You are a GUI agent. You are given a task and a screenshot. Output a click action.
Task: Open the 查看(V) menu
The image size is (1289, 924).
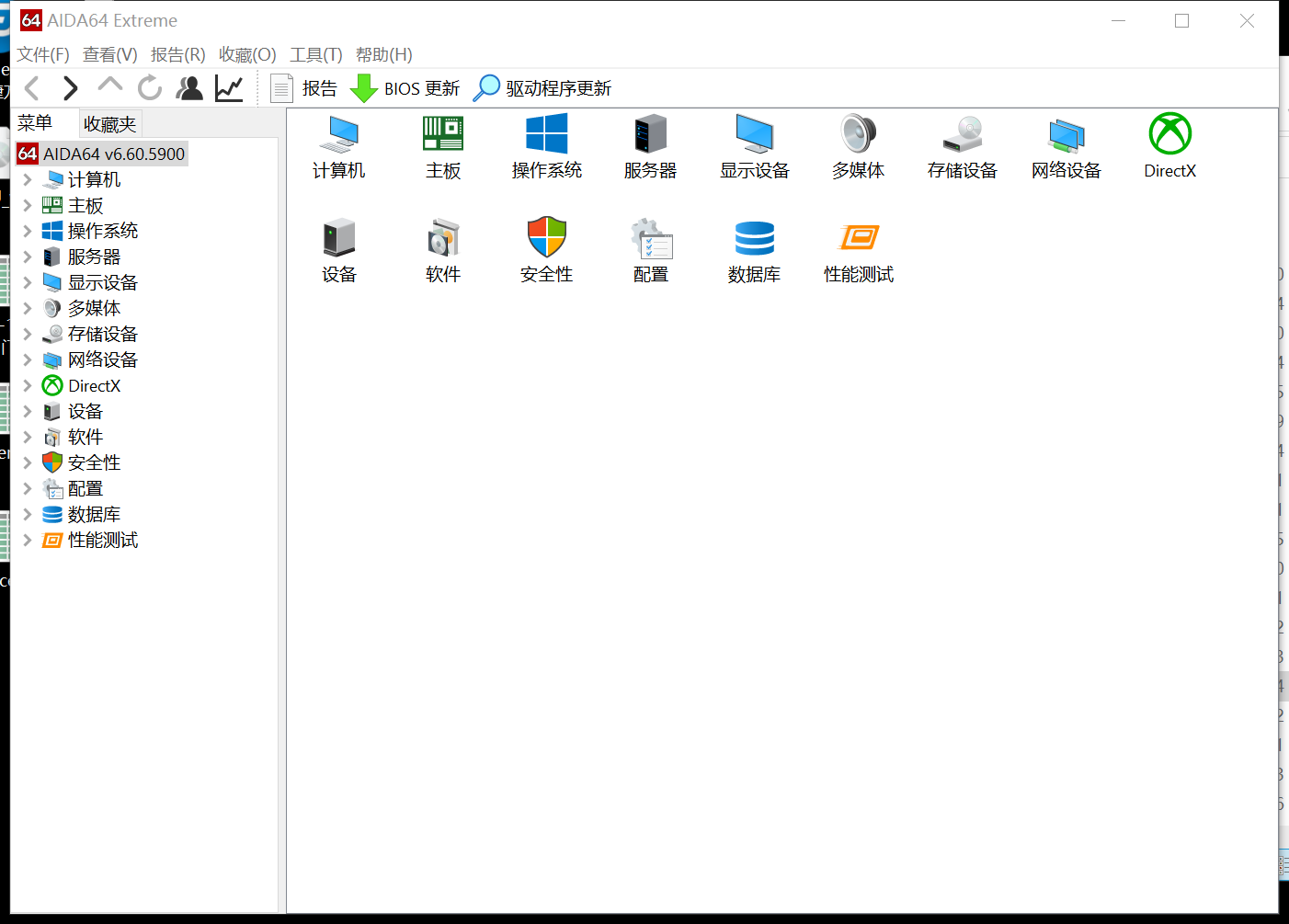(110, 55)
